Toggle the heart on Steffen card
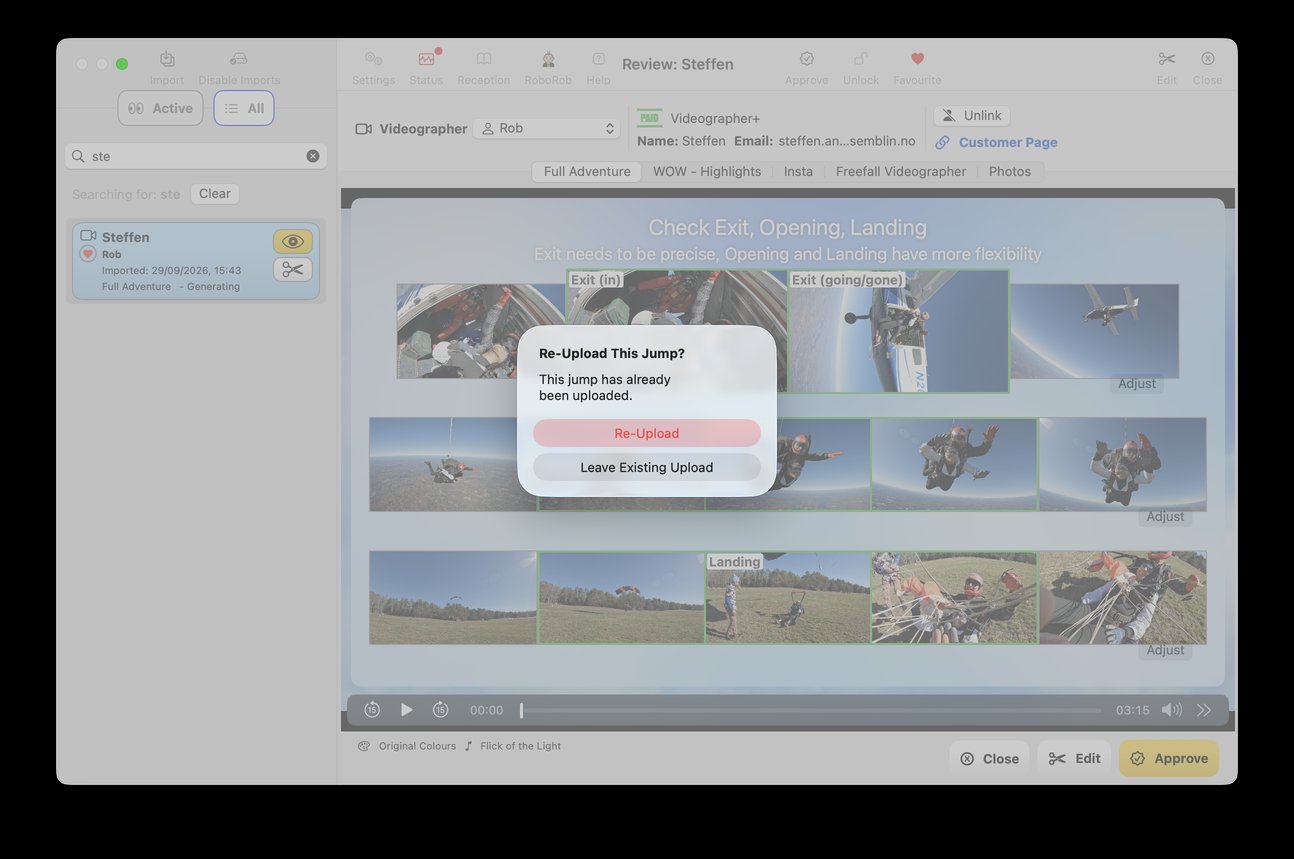1294x859 pixels. (88, 254)
